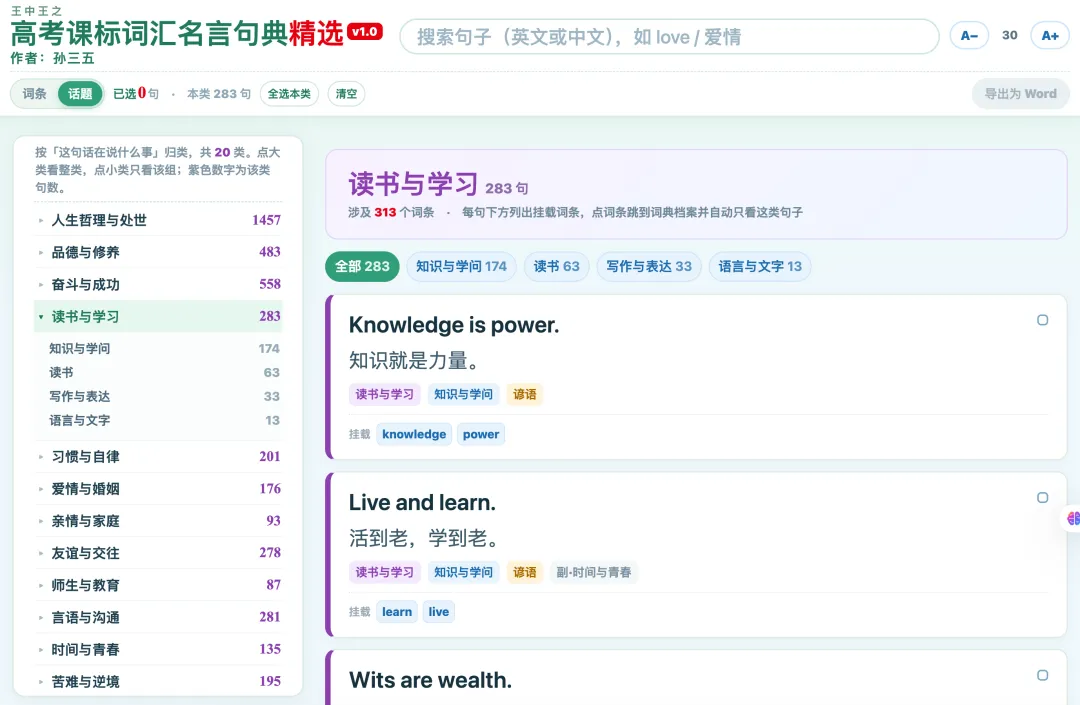
Task: Switch to 话题 view toggle
Action: [80, 94]
